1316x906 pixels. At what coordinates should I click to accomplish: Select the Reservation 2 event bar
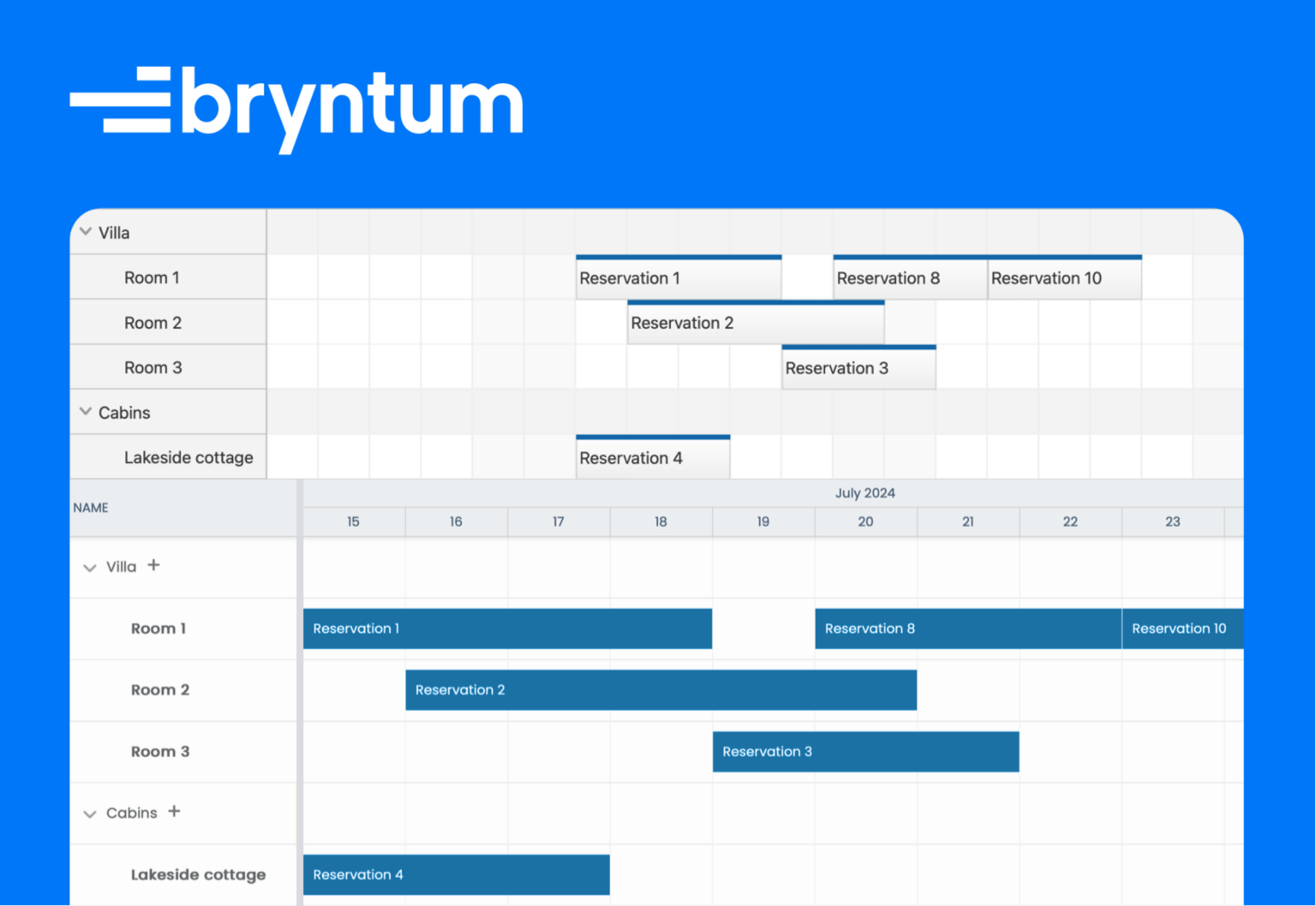click(x=660, y=689)
